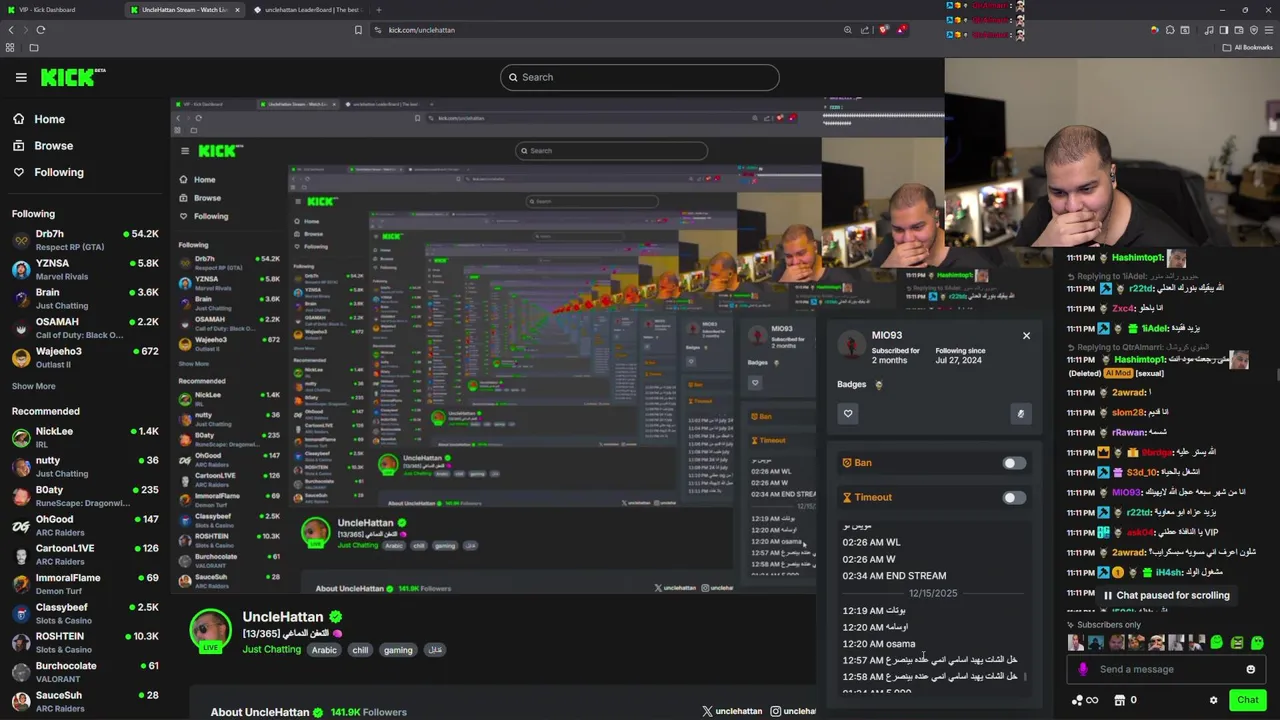Open chat settings gear
1280x720 pixels.
pos(1213,700)
